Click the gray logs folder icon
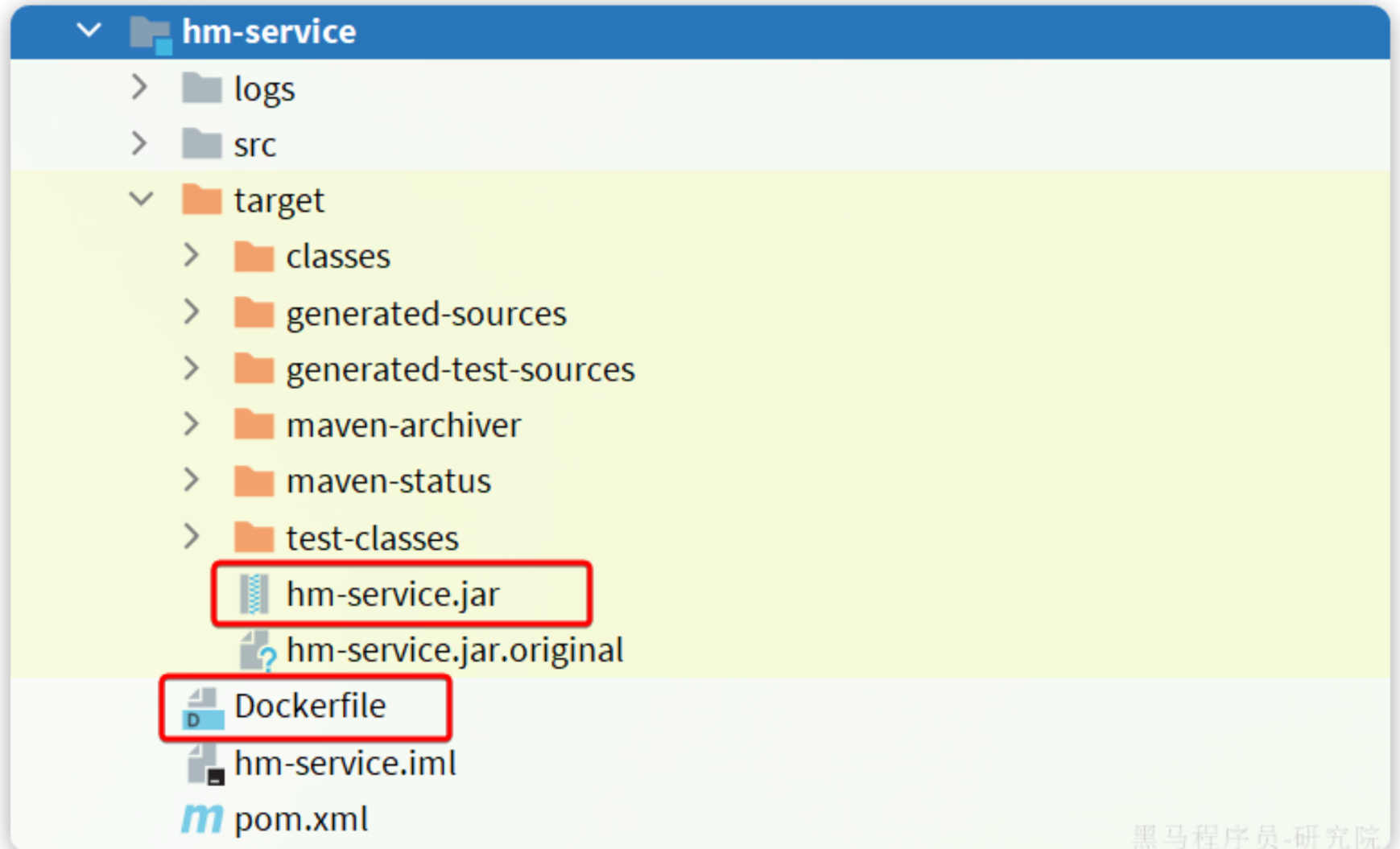Screen dimensions: 1400x849 (x=201, y=88)
